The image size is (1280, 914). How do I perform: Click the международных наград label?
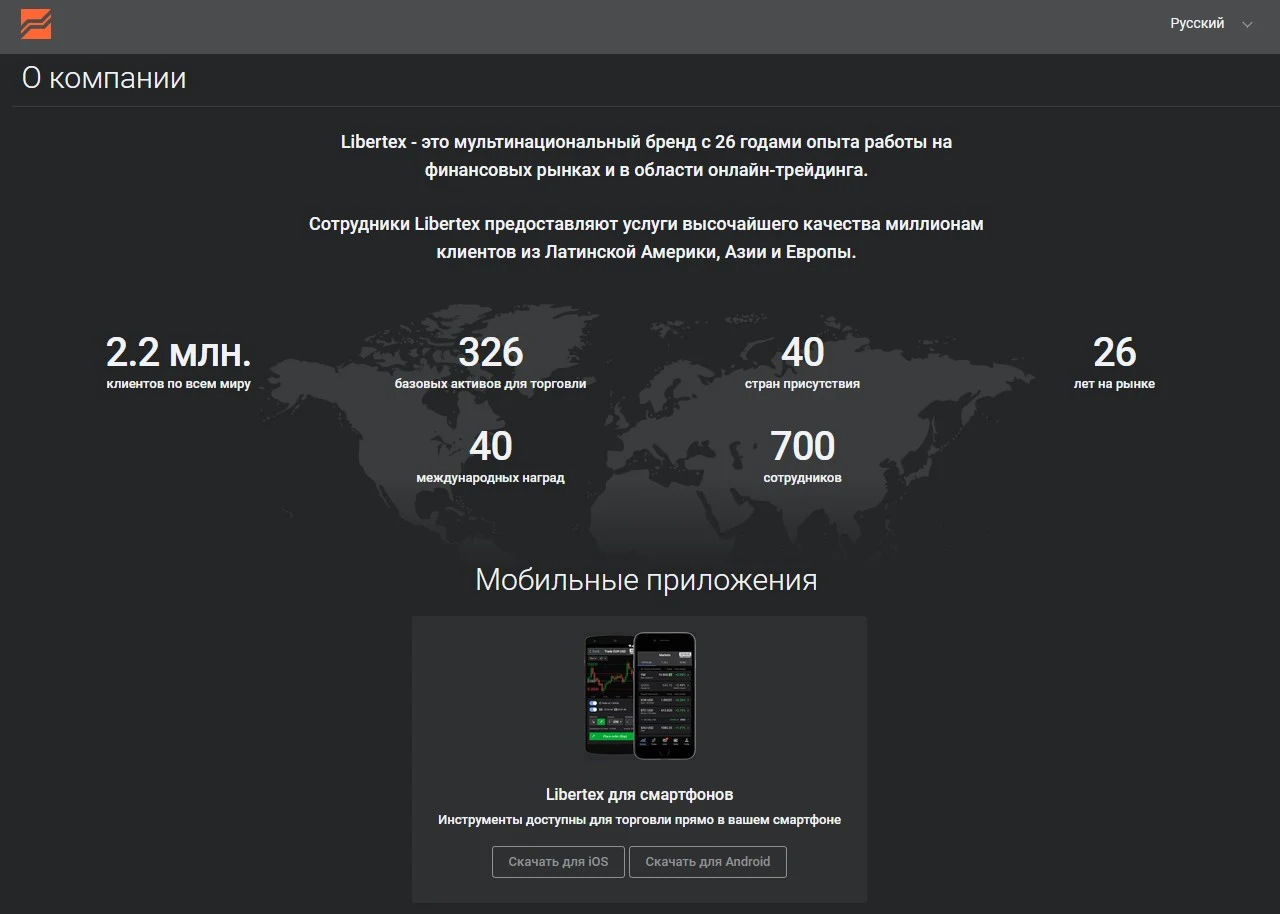[x=491, y=478]
